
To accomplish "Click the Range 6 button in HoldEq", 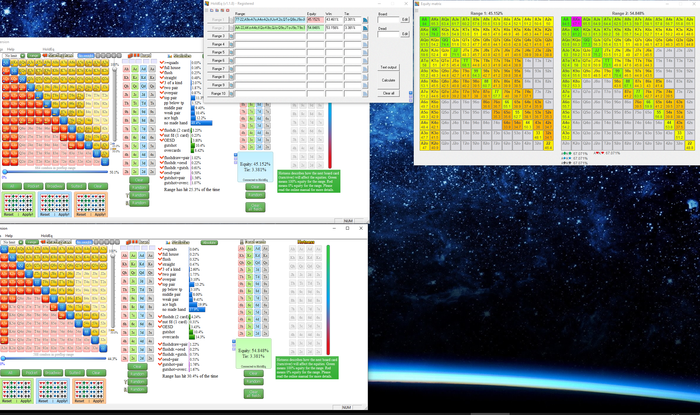I will [x=218, y=61].
